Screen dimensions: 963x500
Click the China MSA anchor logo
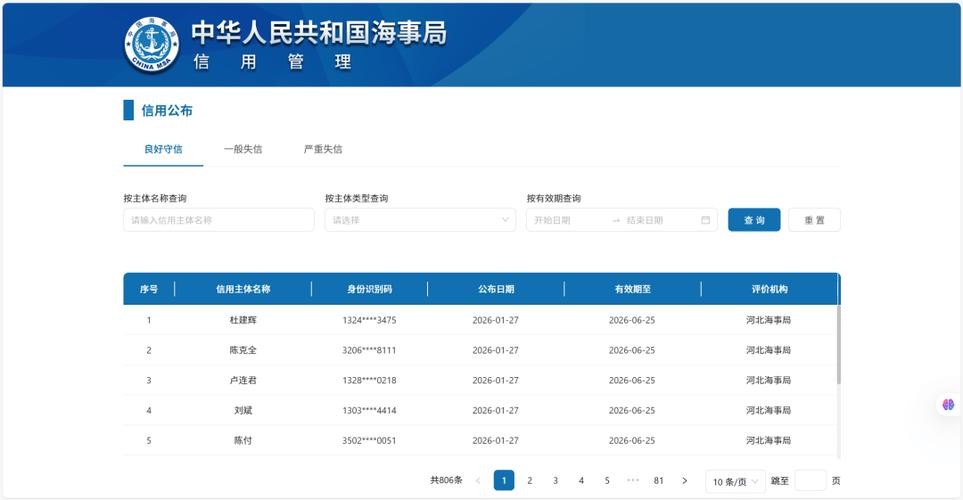(151, 44)
